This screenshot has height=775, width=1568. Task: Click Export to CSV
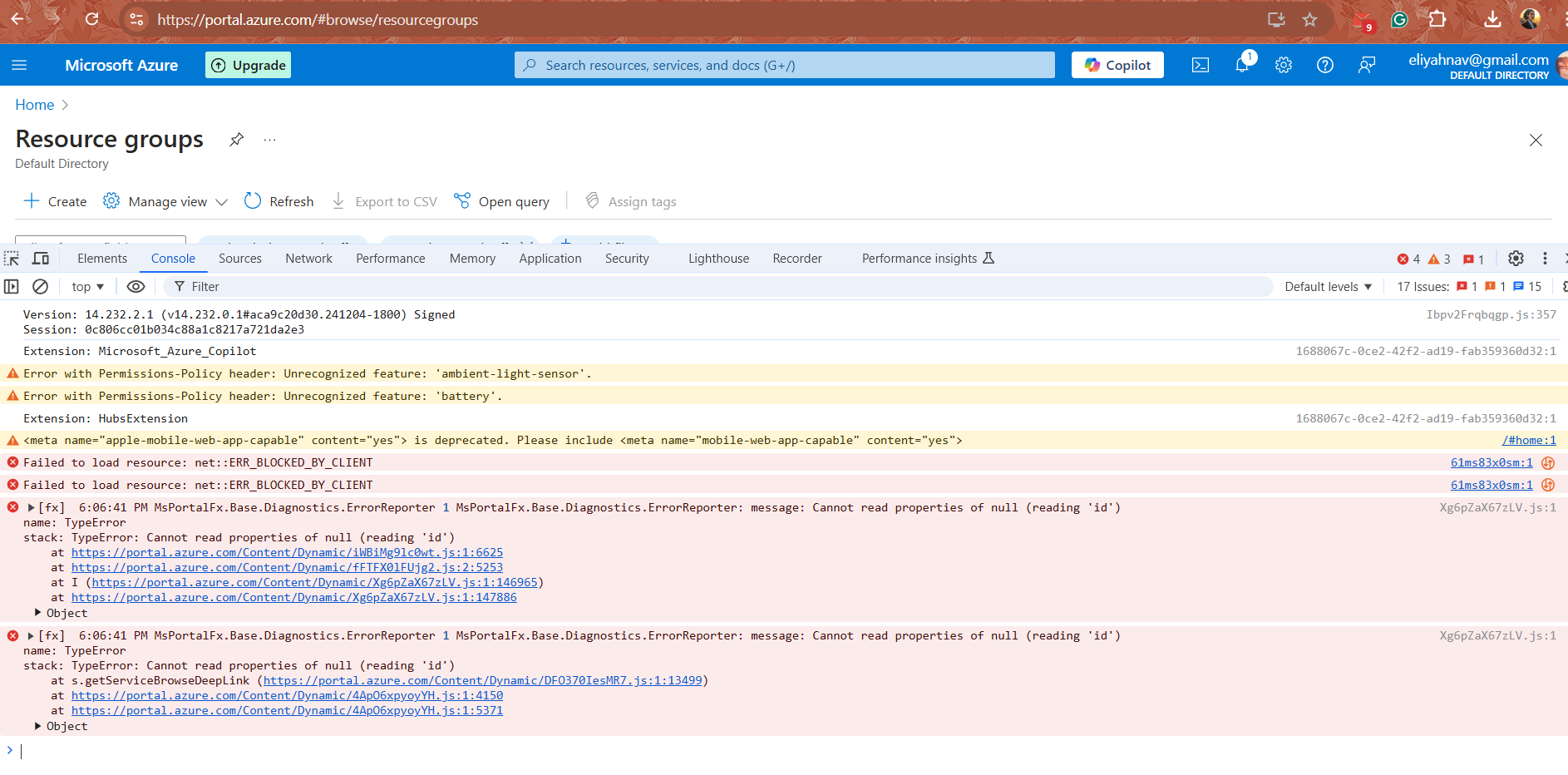tap(384, 201)
